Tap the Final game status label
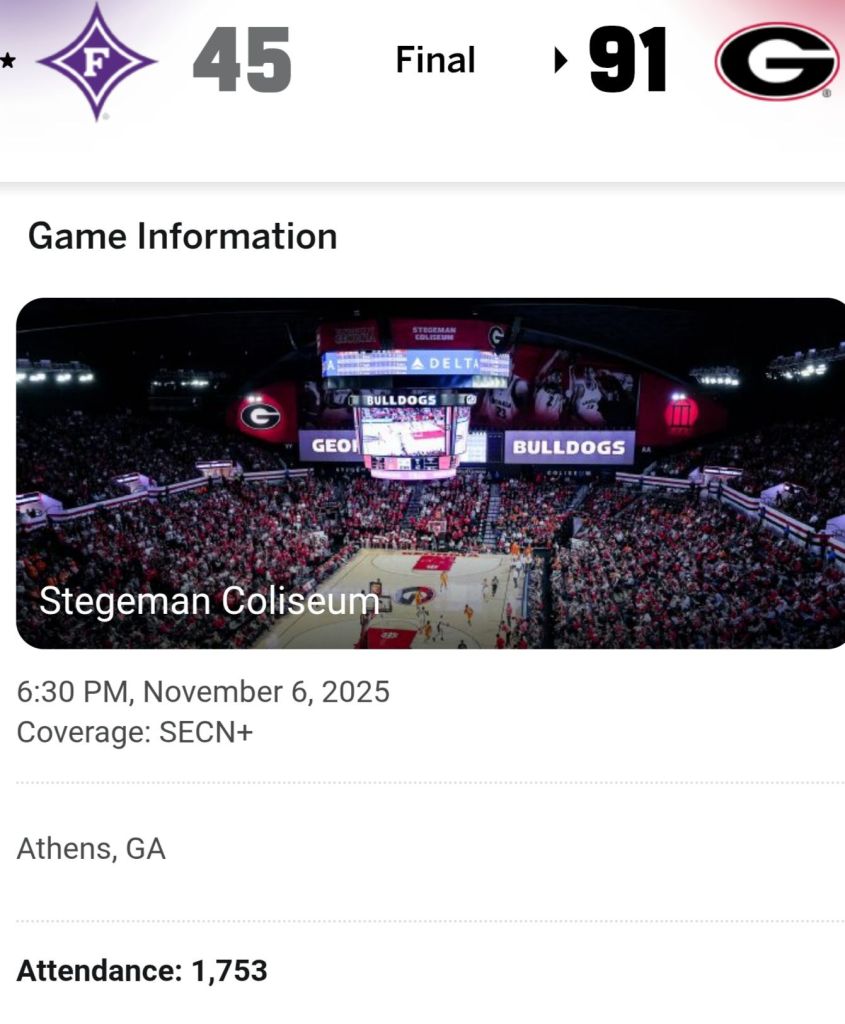The width and height of the screenshot is (845, 1024). click(x=434, y=61)
